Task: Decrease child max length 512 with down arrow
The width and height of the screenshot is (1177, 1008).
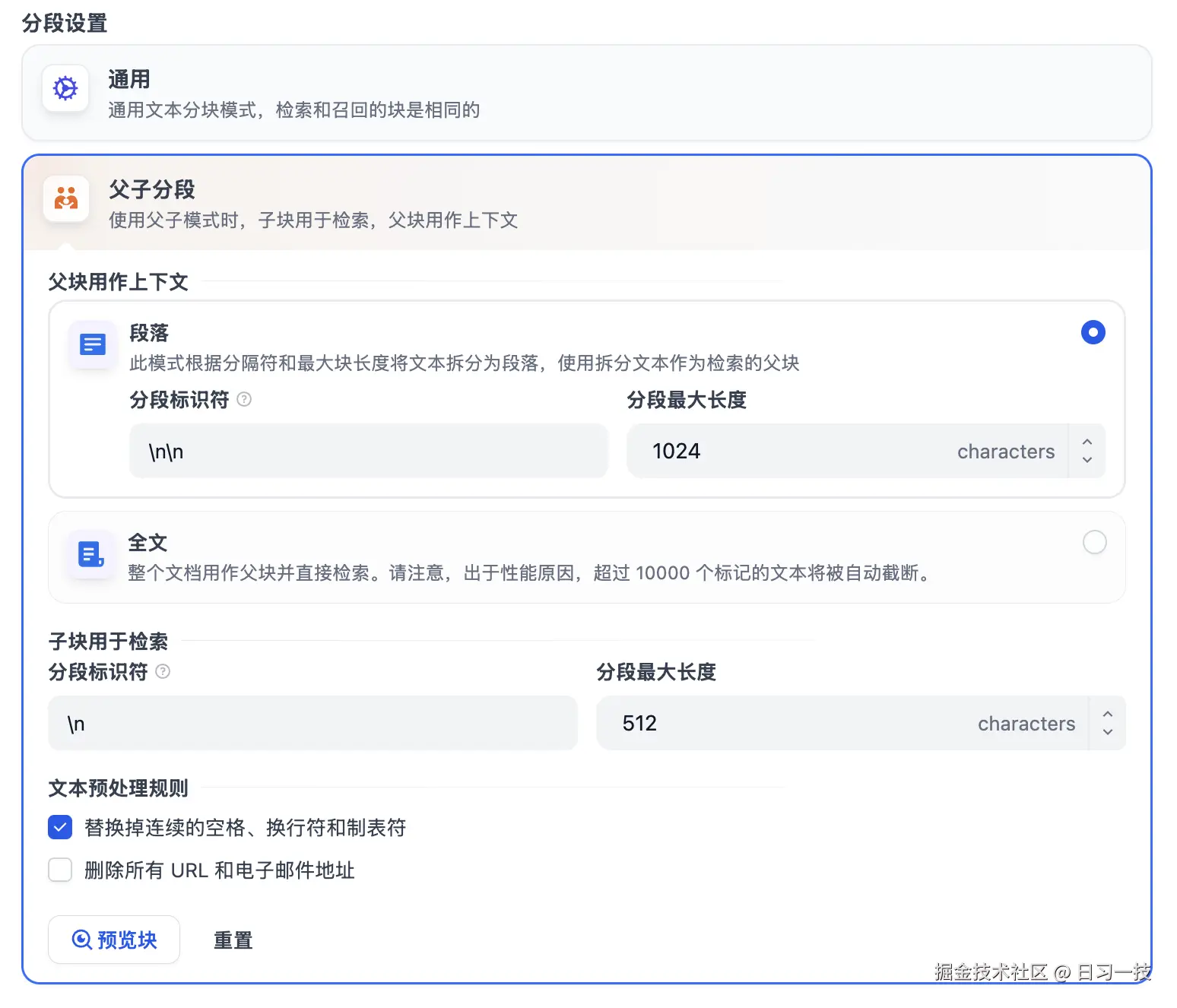Action: (x=1108, y=732)
